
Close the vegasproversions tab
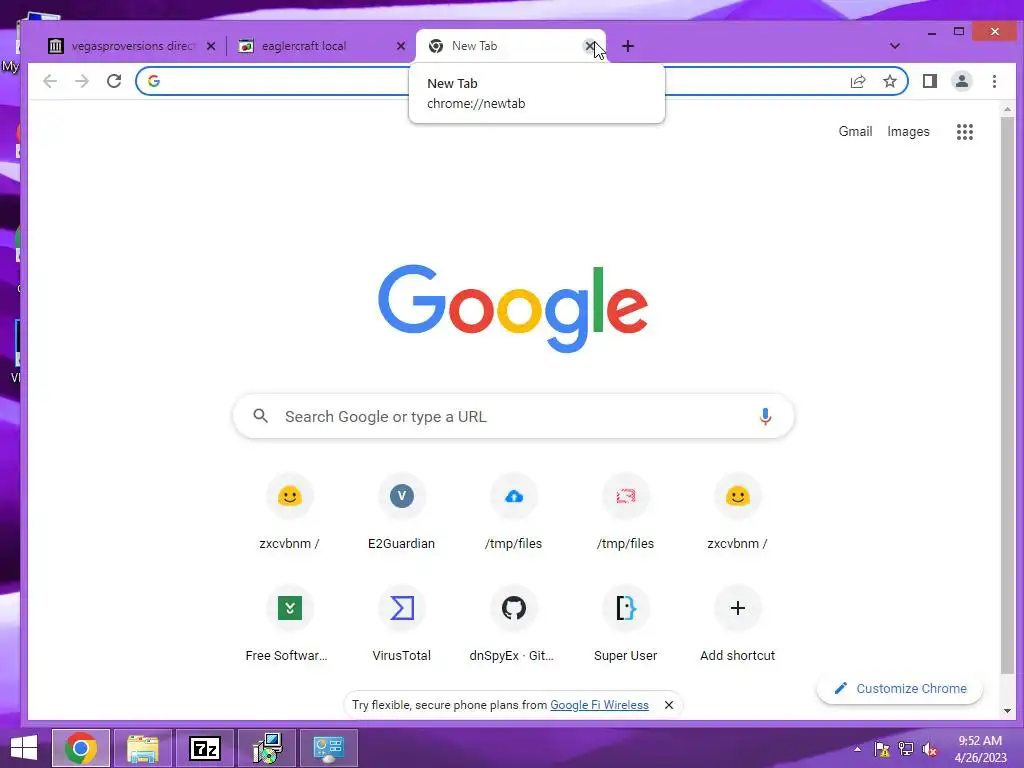211,46
